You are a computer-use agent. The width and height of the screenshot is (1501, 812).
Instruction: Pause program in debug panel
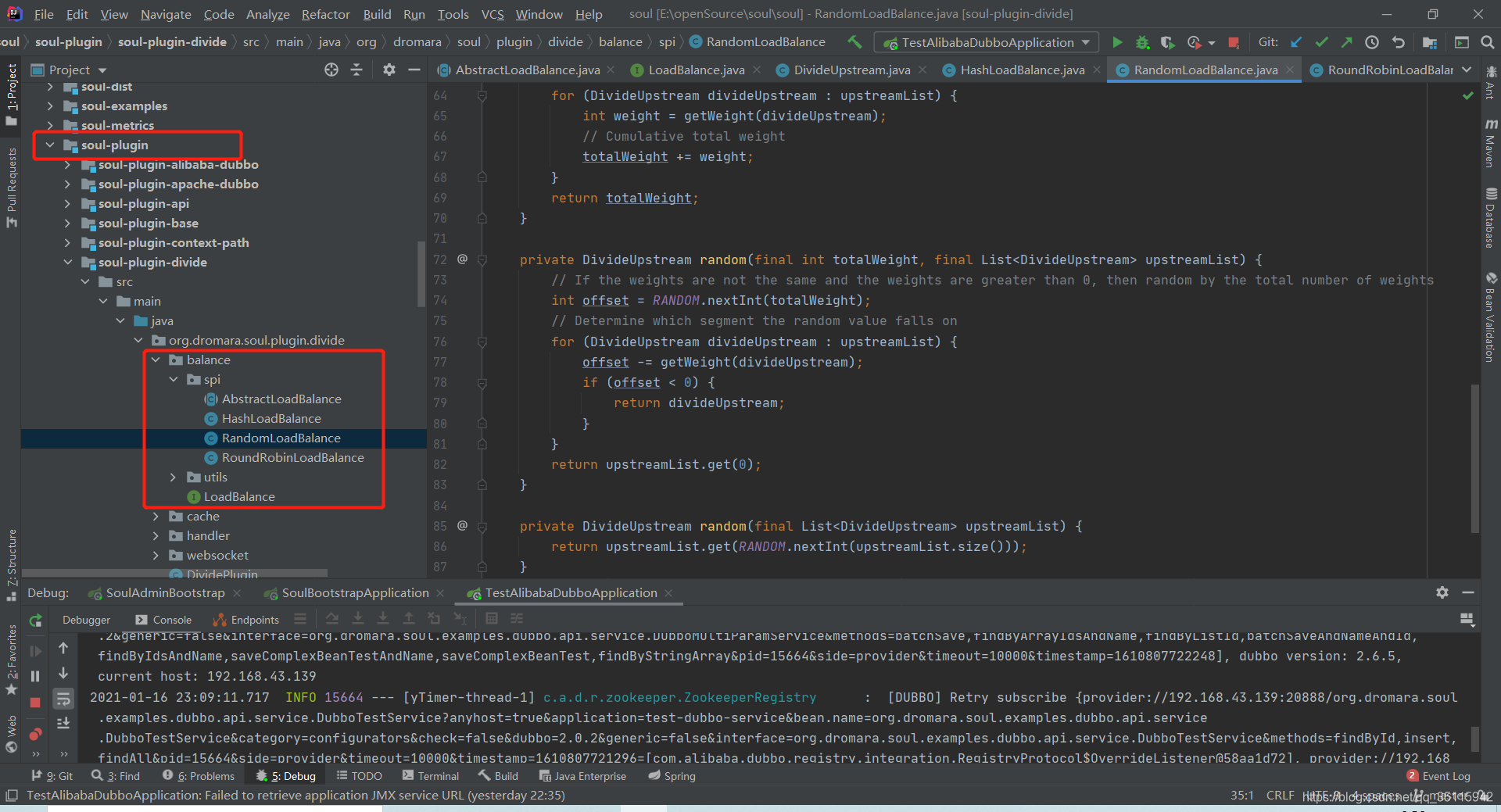35,676
